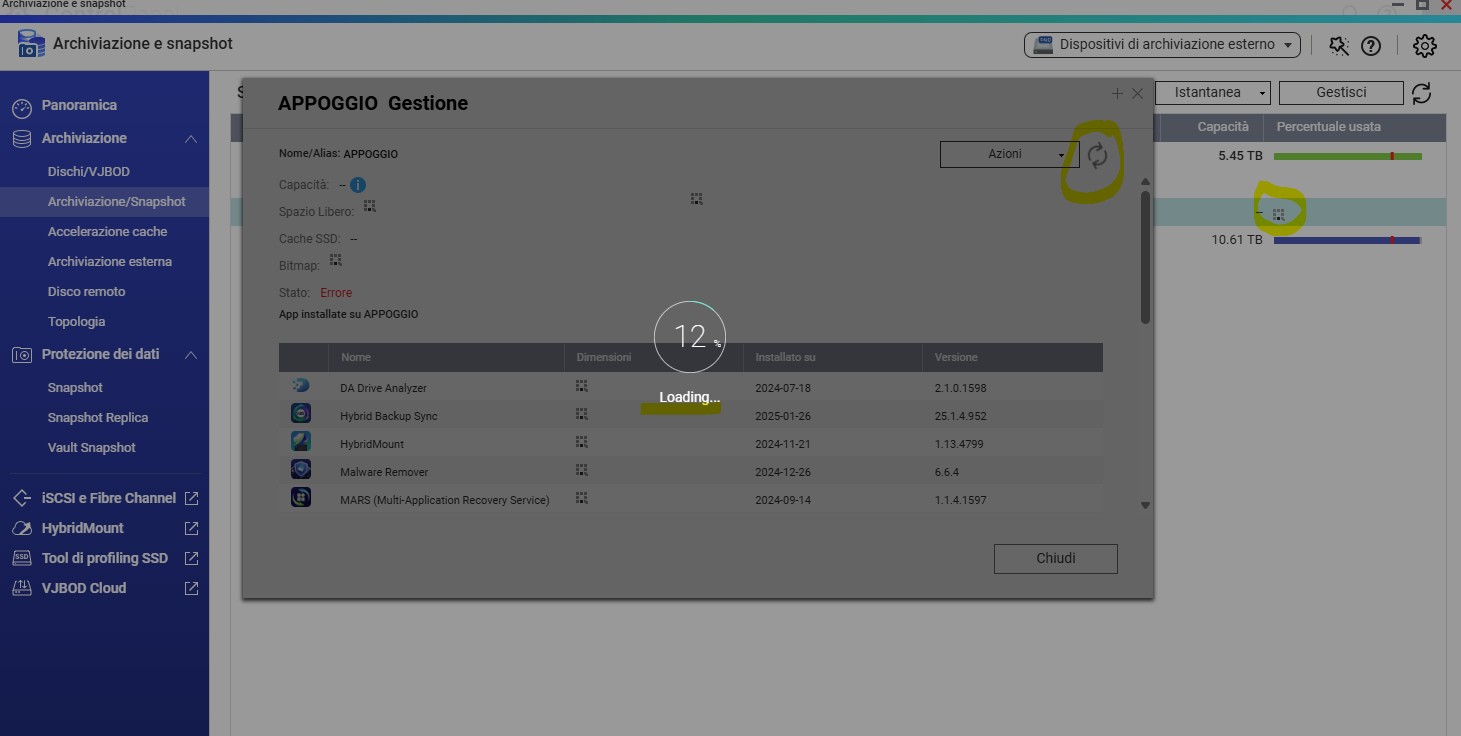Open the global tools wand icon
This screenshot has width=1461, height=736.
(x=1338, y=45)
